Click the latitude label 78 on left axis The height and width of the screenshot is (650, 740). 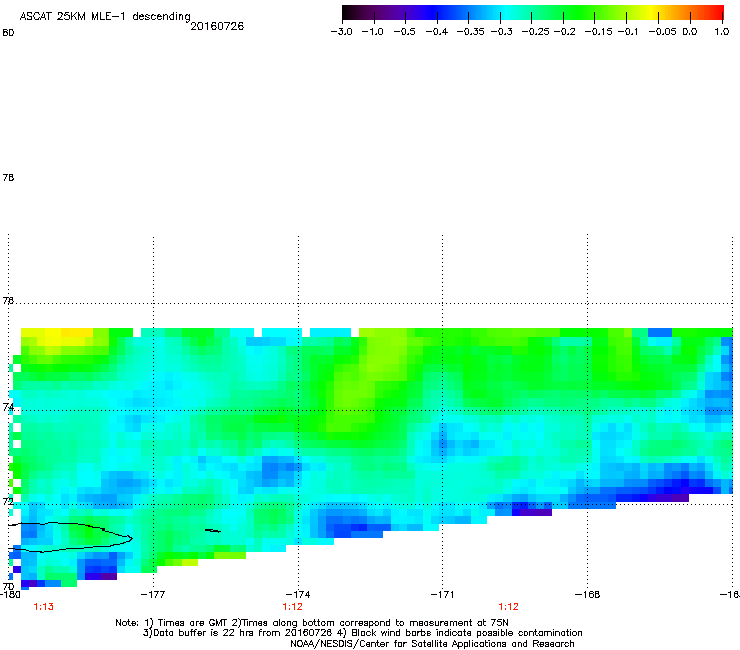(x=8, y=177)
